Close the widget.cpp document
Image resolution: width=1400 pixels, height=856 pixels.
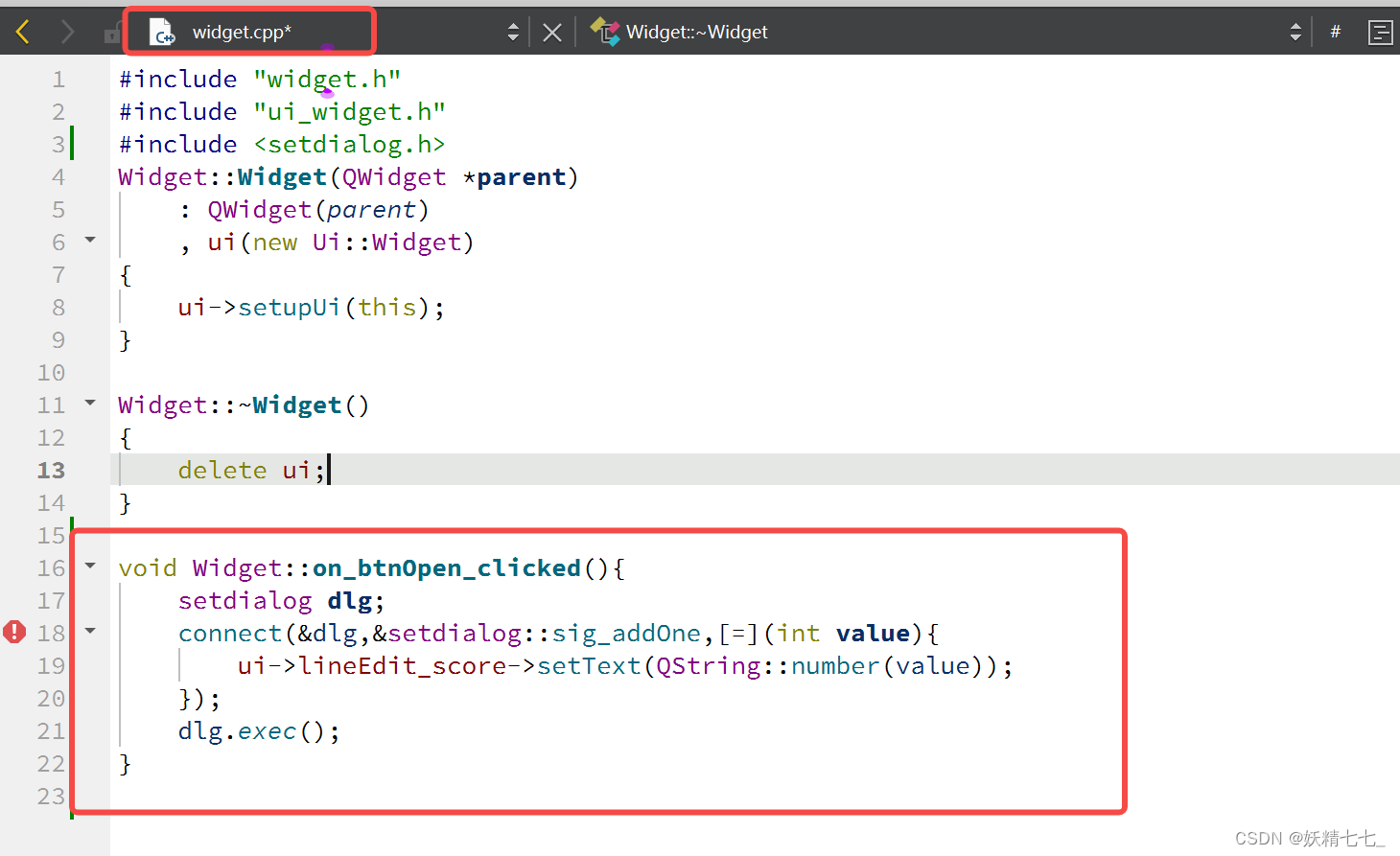point(552,33)
